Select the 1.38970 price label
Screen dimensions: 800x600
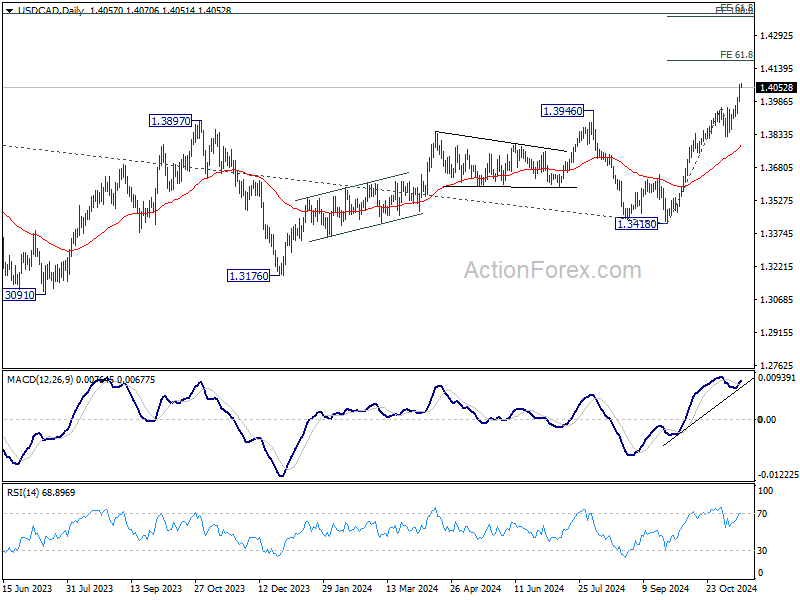[x=170, y=121]
